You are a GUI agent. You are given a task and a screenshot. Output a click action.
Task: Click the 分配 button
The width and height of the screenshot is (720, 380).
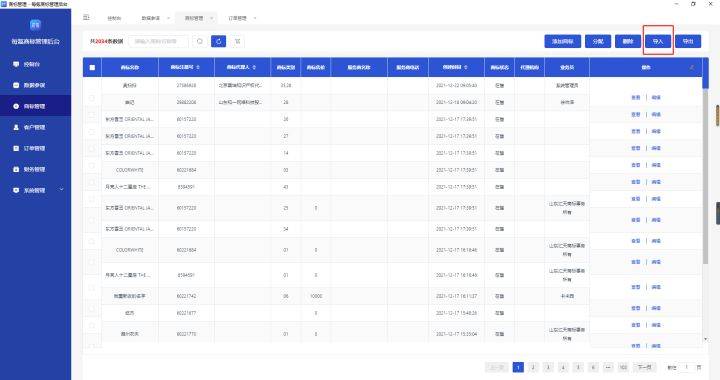598,41
